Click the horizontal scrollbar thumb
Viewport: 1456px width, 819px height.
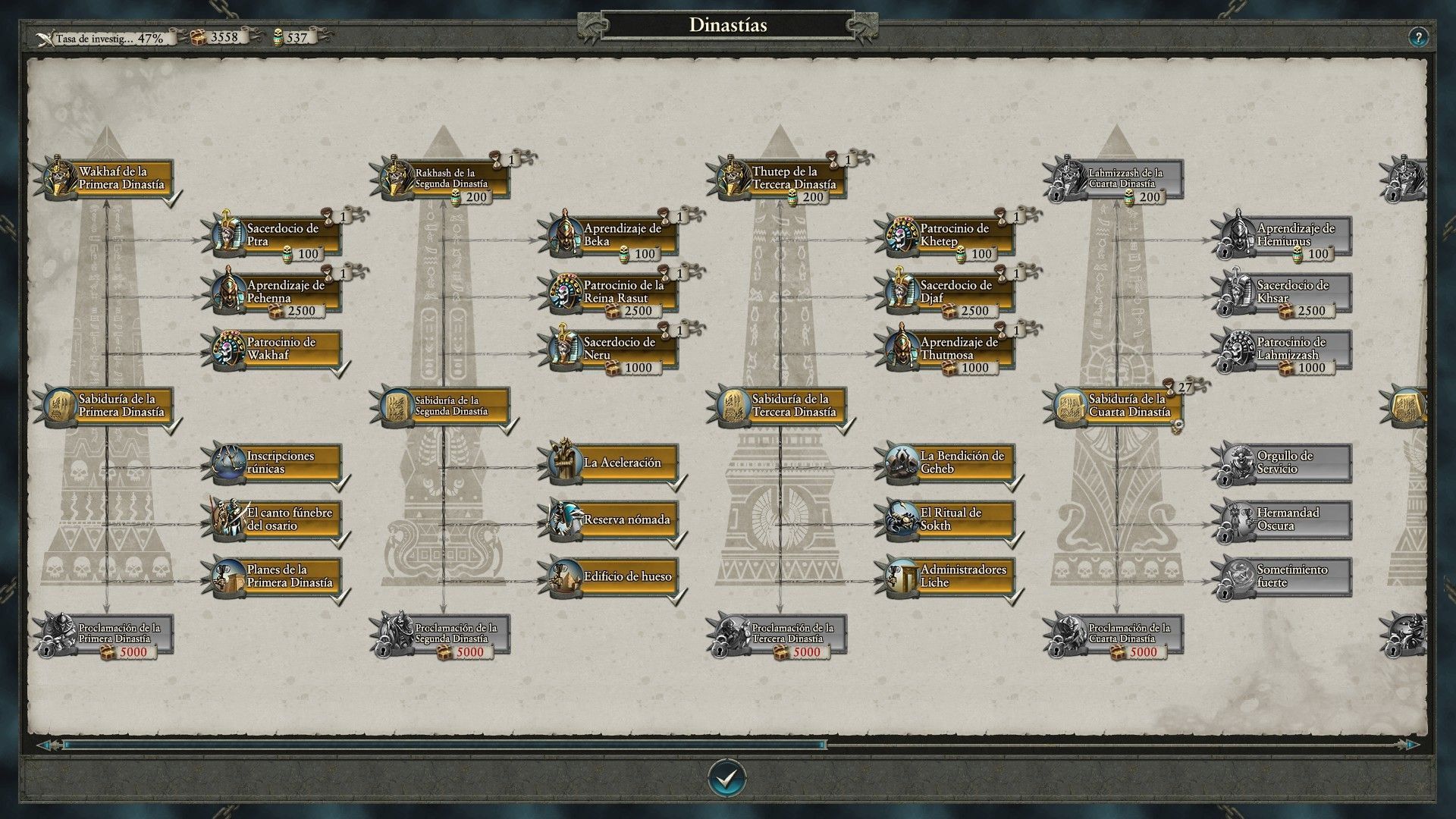pyautogui.click(x=444, y=745)
